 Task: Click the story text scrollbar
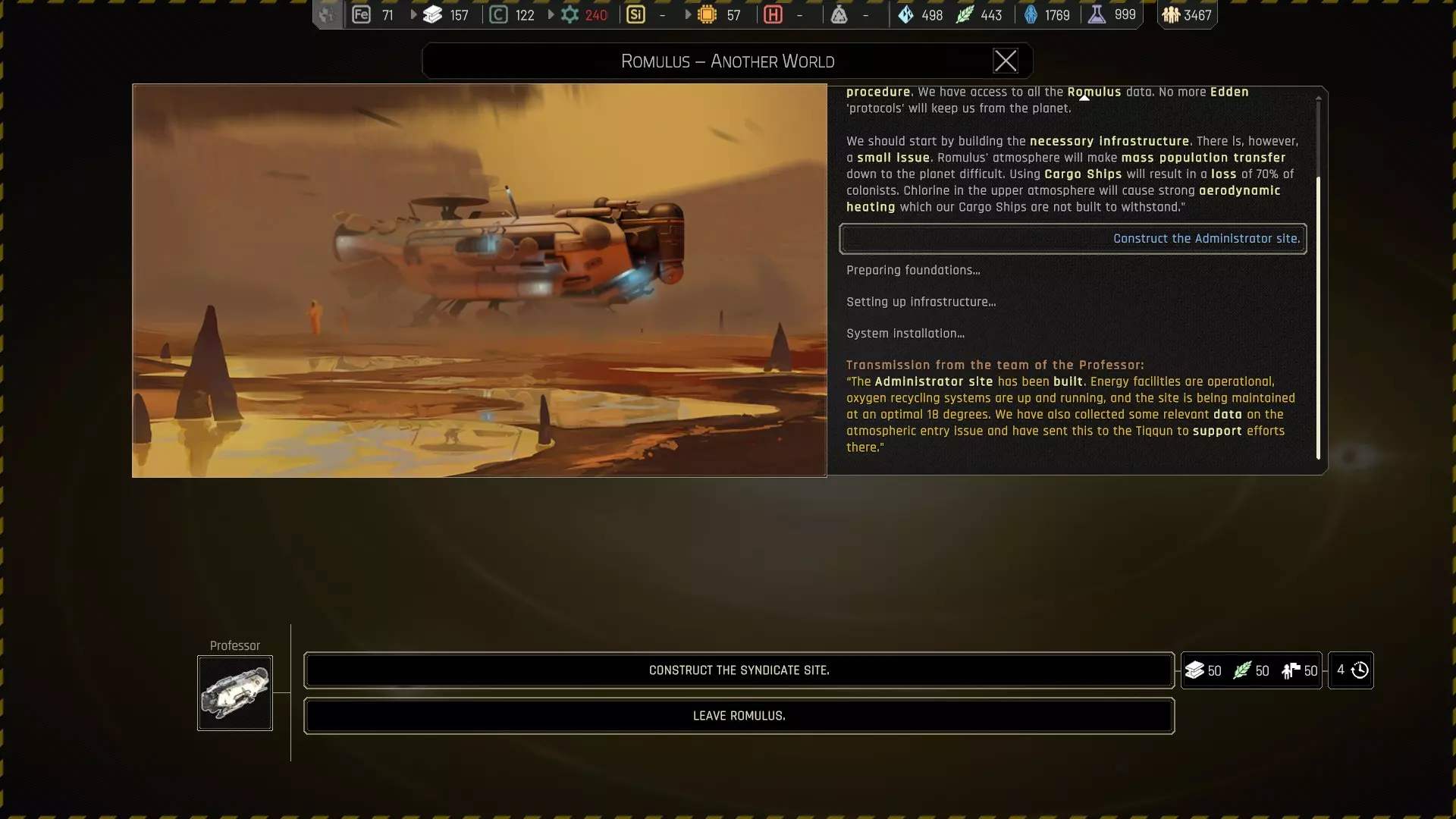pyautogui.click(x=1318, y=318)
